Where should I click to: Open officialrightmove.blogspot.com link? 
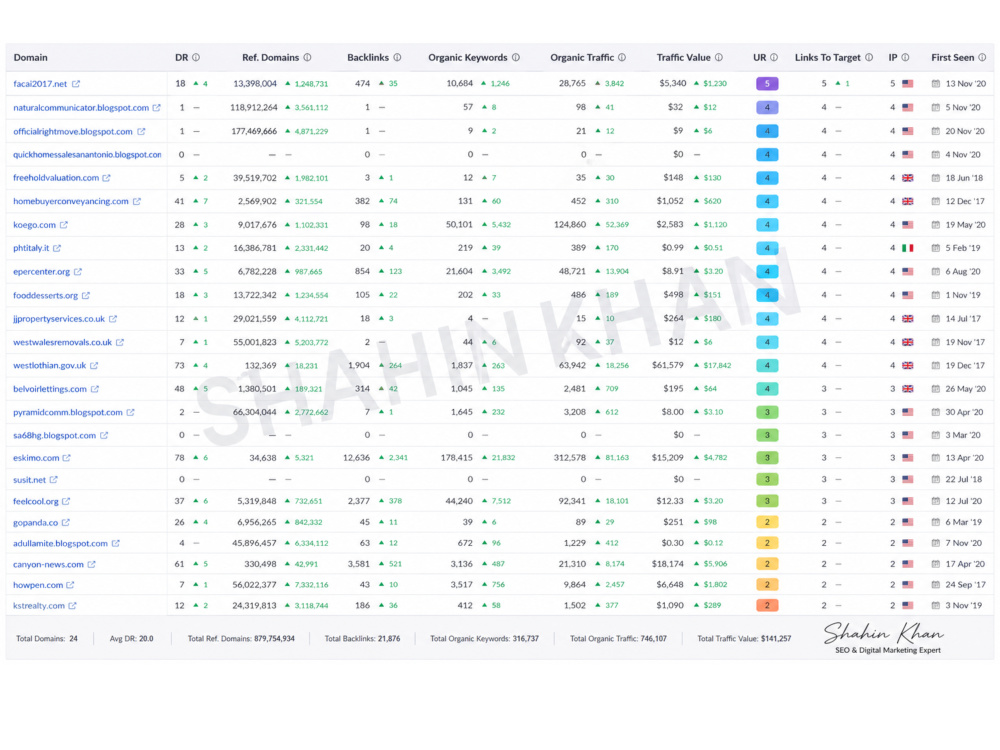73,131
